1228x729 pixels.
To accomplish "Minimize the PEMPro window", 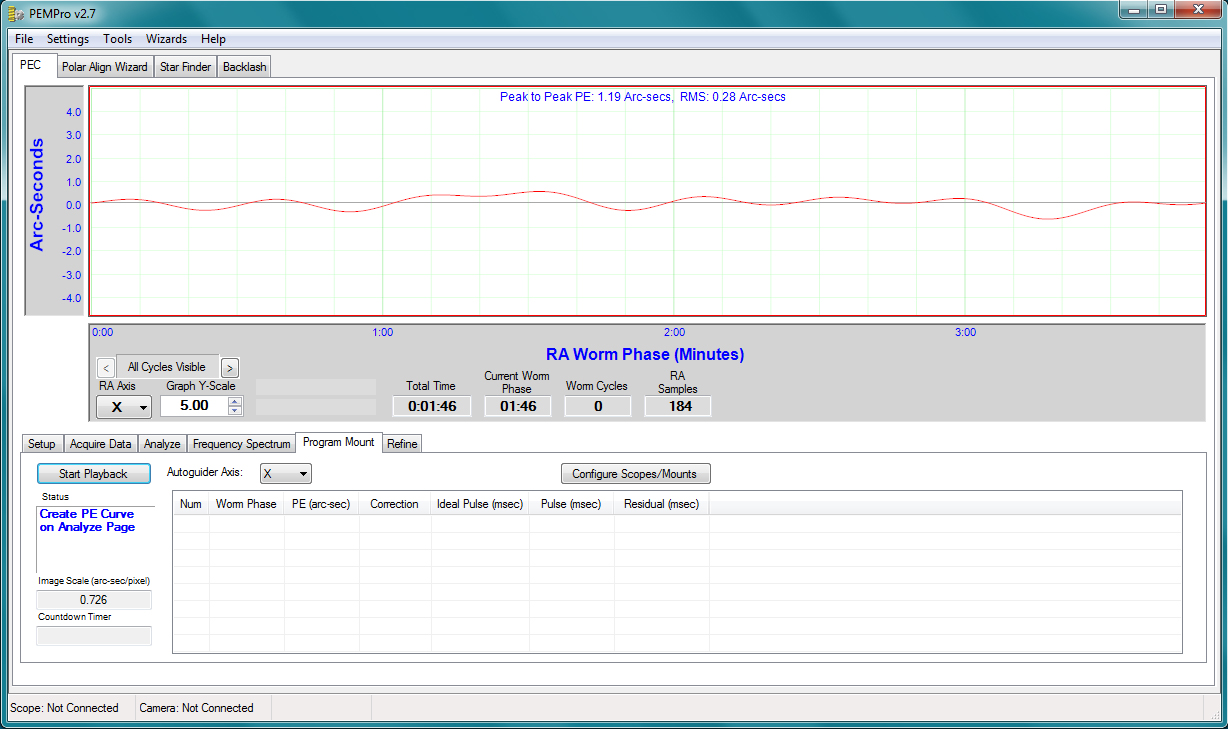I will click(x=1134, y=10).
